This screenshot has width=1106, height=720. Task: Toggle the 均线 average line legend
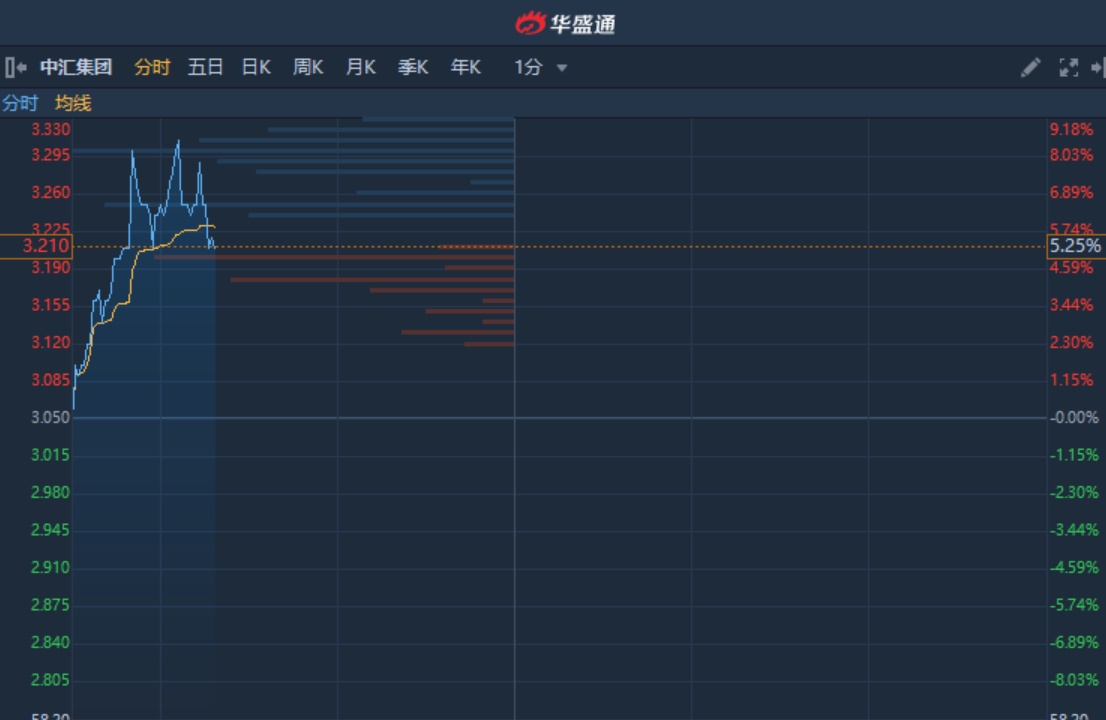73,104
